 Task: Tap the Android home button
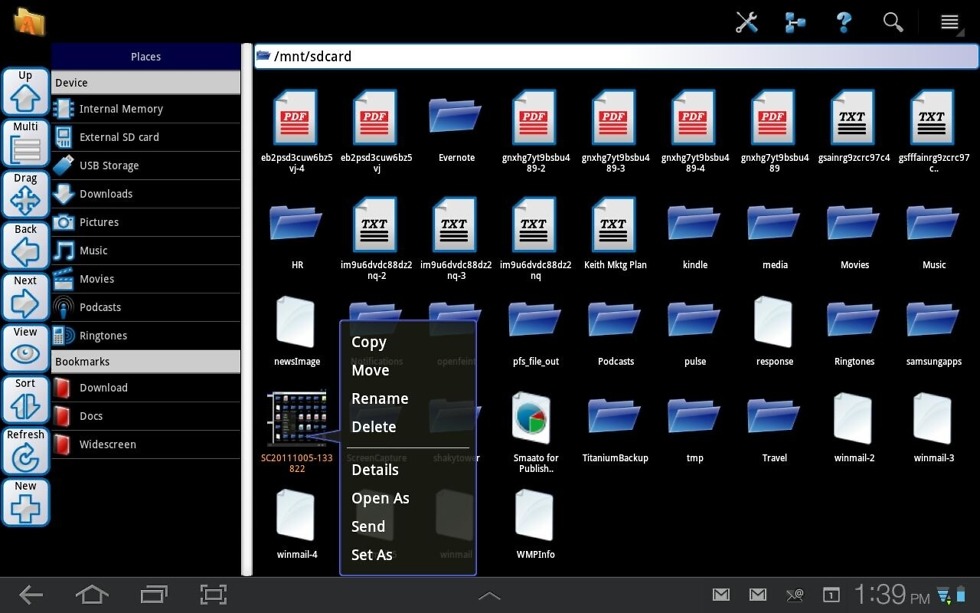click(x=92, y=595)
